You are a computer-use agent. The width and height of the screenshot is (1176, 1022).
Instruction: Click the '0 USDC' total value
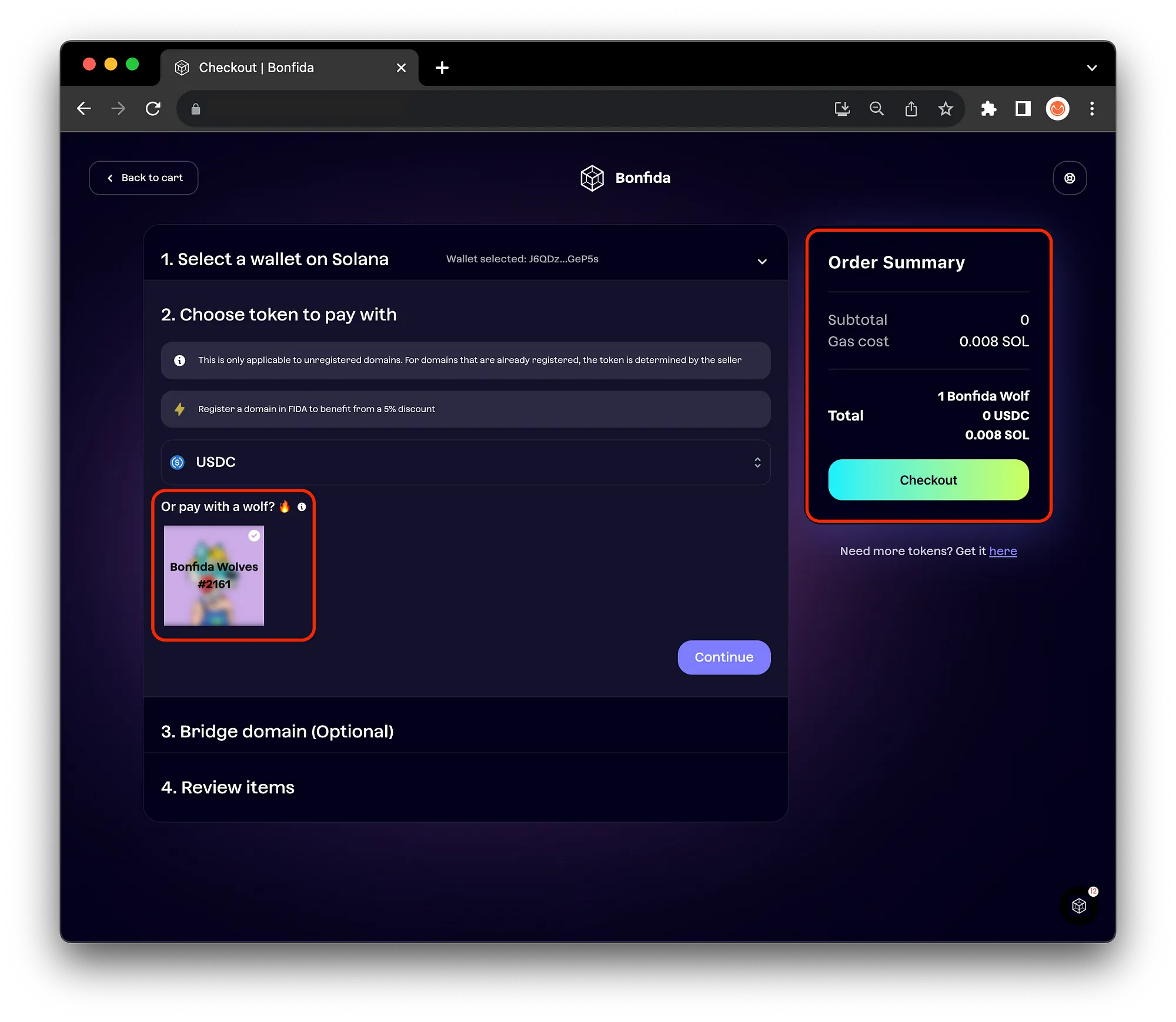tap(1005, 416)
